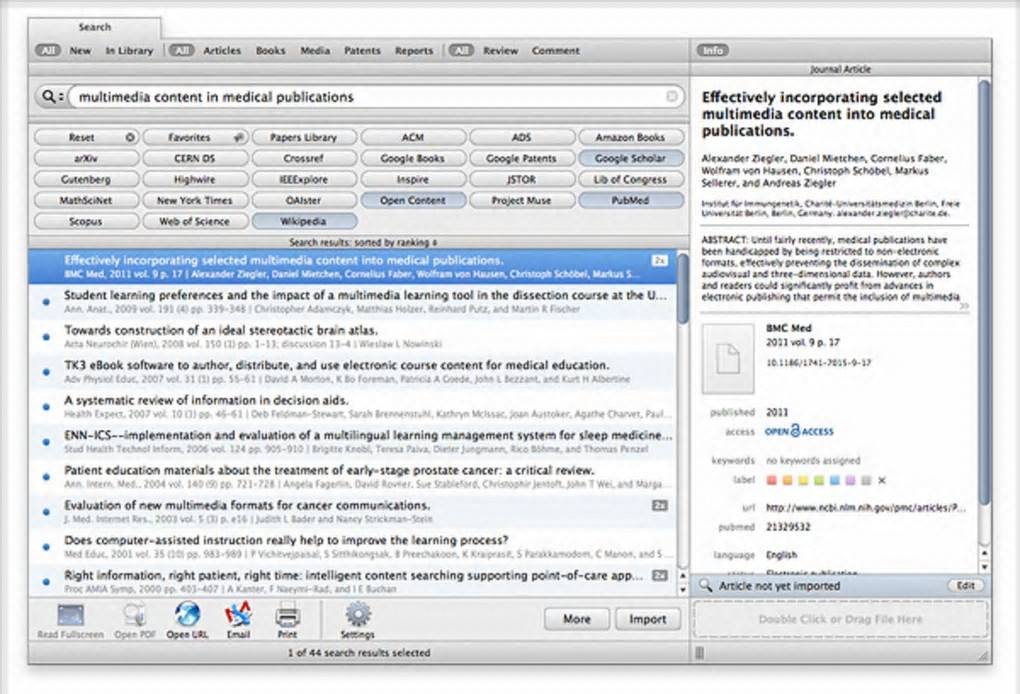
Task: Pick the green label color
Action: click(818, 481)
